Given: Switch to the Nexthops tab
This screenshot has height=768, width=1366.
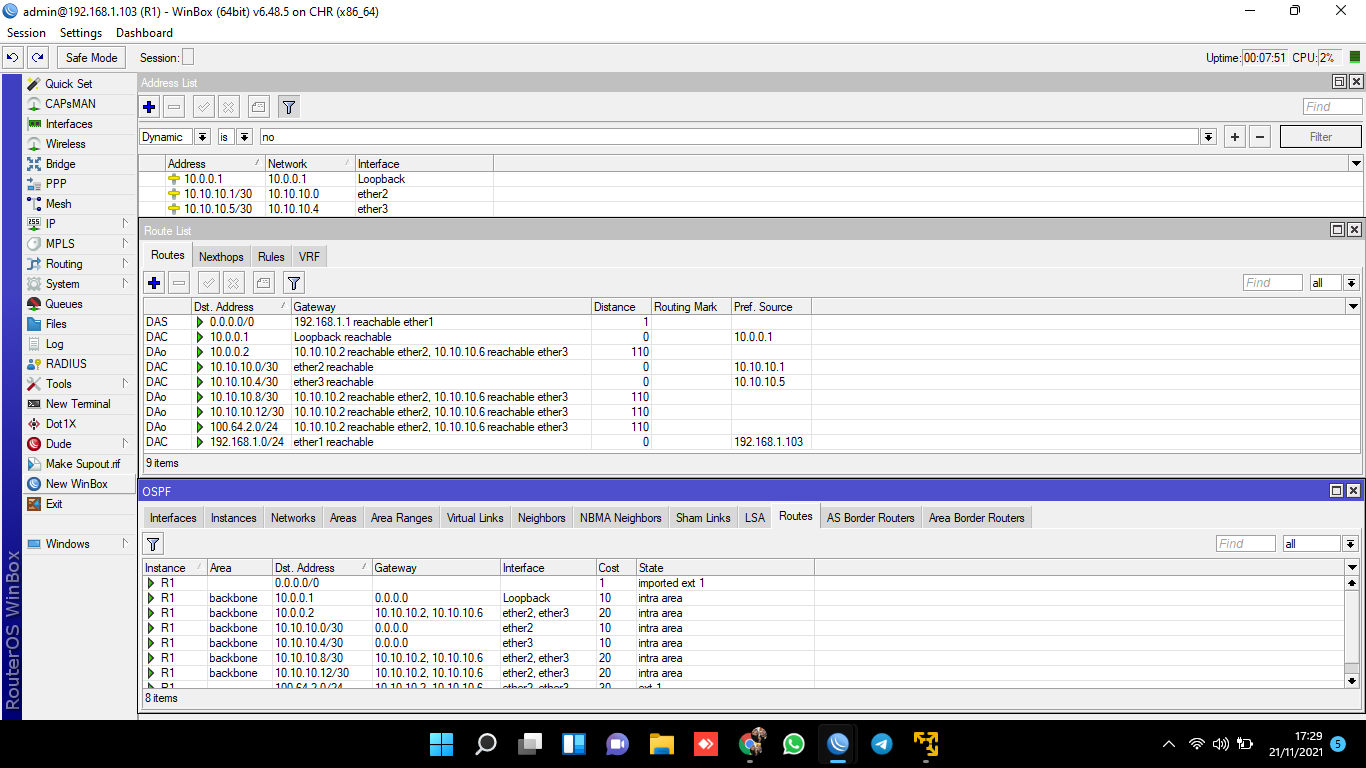Looking at the screenshot, I should coord(221,257).
